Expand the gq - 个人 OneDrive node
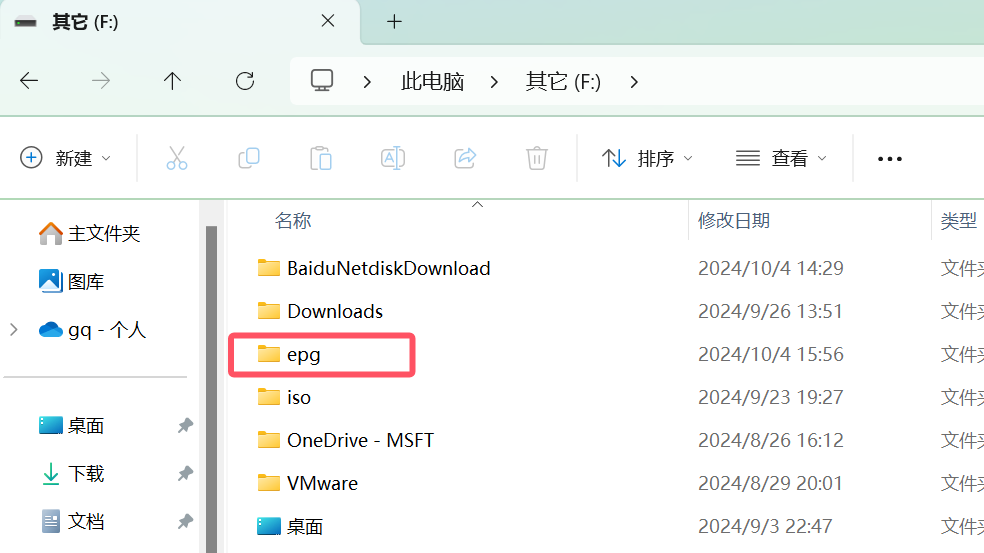The height and width of the screenshot is (553, 984). [x=14, y=330]
